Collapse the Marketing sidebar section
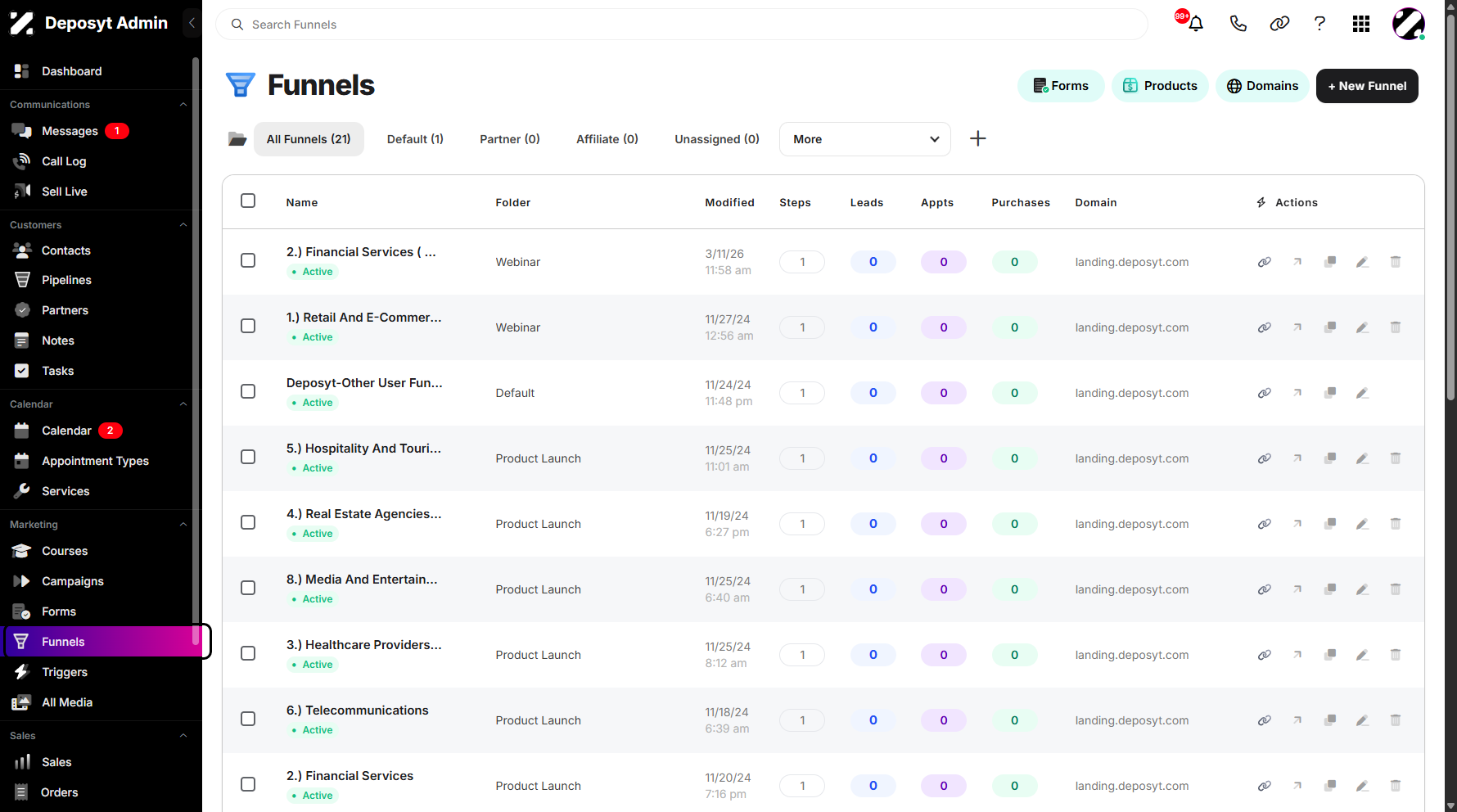The height and width of the screenshot is (812, 1457). click(183, 525)
